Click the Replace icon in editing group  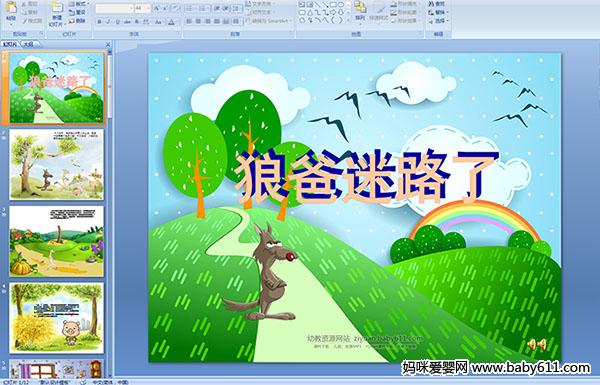coord(437,12)
